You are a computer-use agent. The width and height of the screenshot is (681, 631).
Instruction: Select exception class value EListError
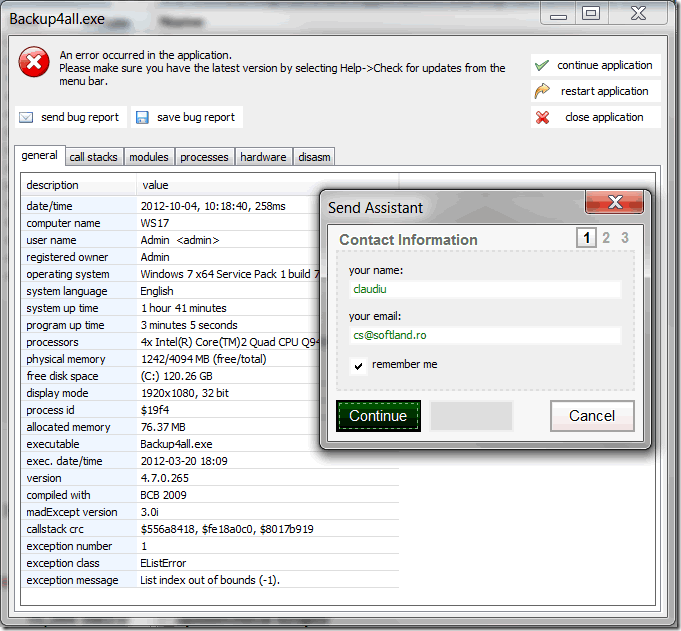pos(163,563)
